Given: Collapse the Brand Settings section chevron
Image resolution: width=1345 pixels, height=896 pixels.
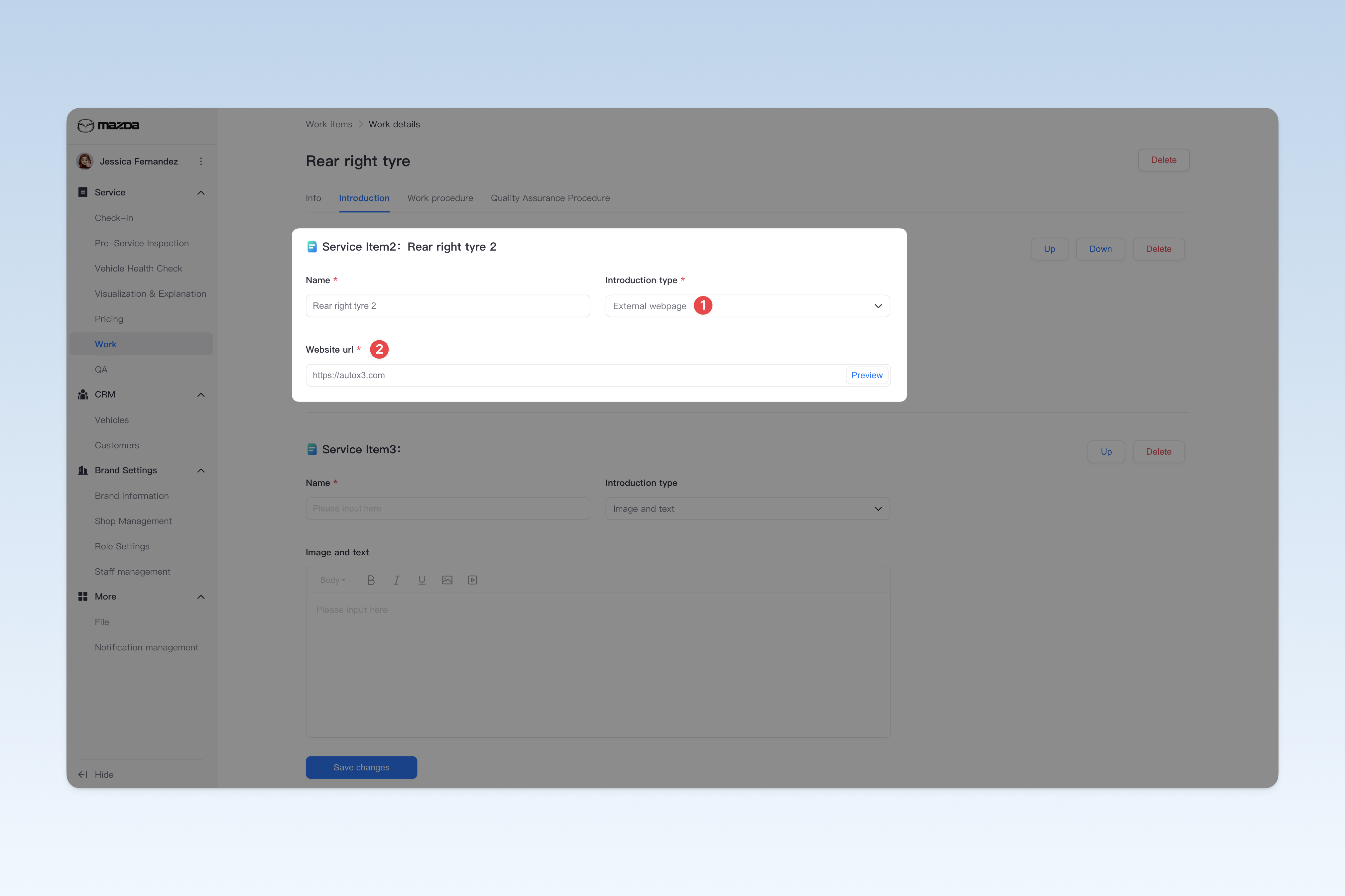Looking at the screenshot, I should point(201,470).
